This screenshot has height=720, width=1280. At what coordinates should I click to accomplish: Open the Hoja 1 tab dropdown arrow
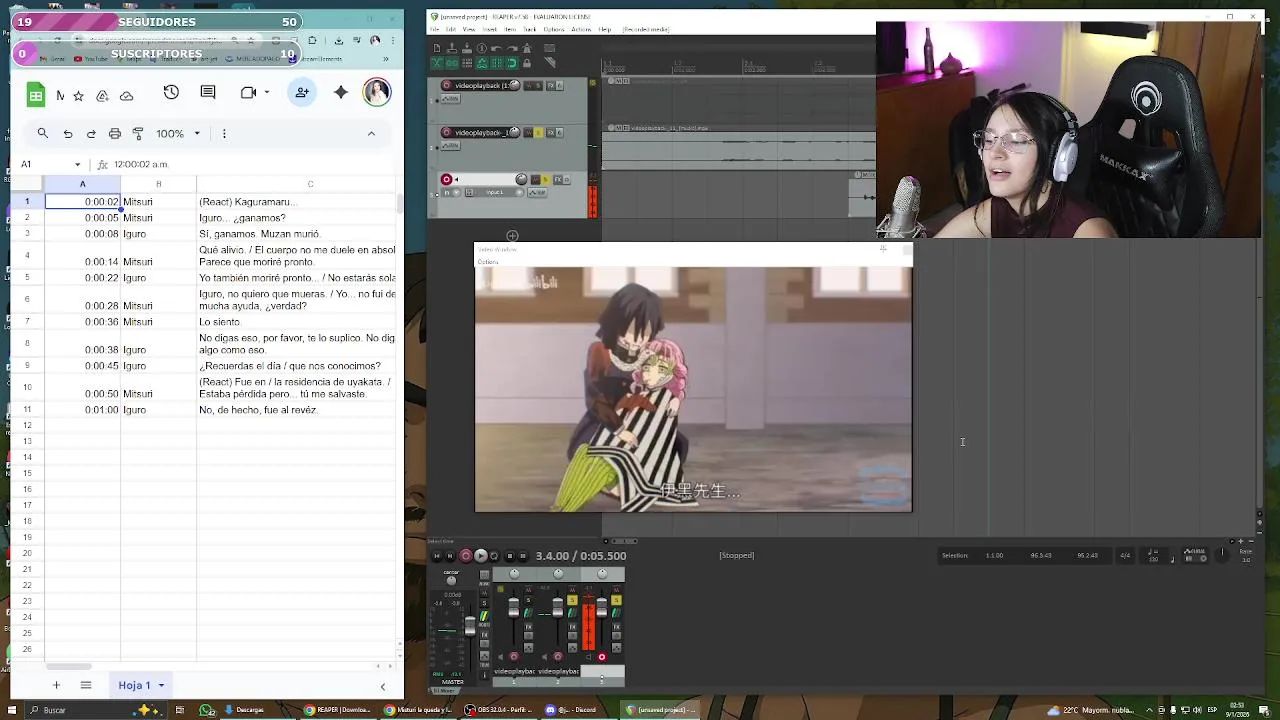pos(161,686)
